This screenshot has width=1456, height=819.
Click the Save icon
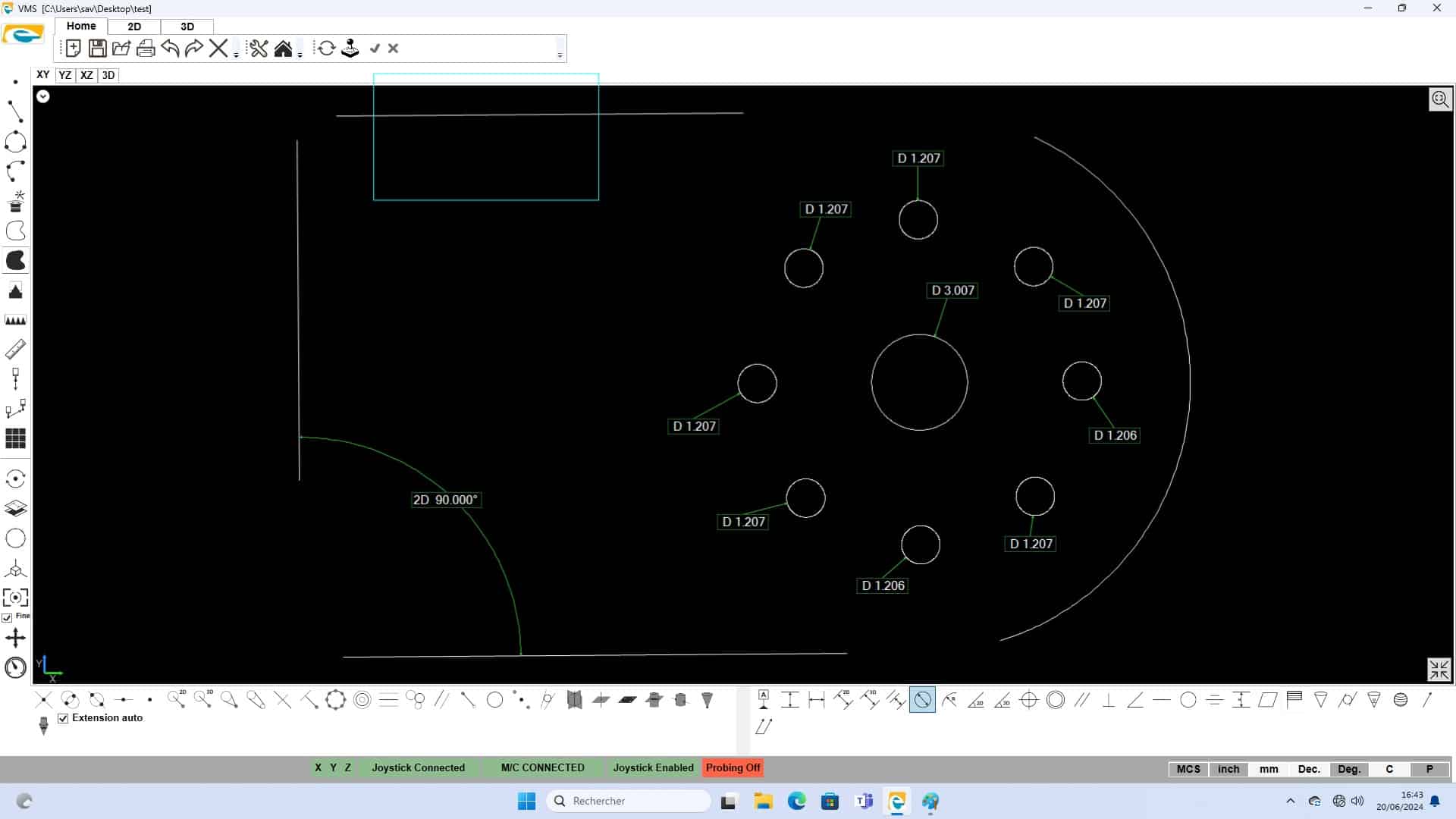tap(97, 48)
